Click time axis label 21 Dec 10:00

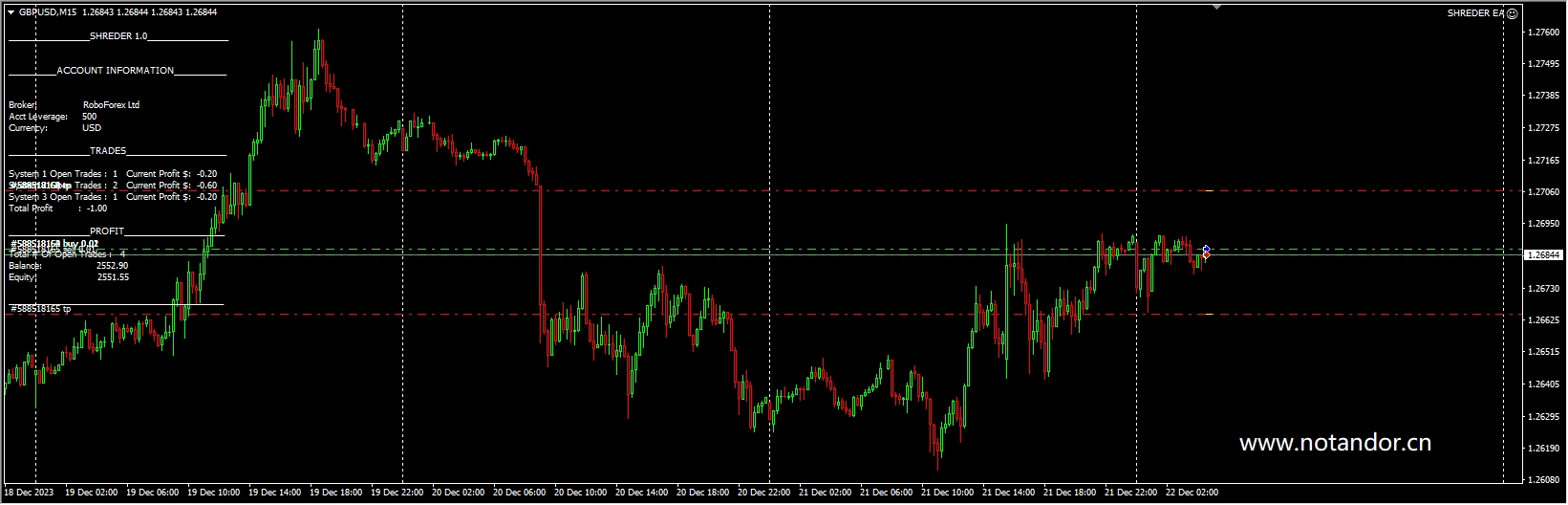click(947, 493)
